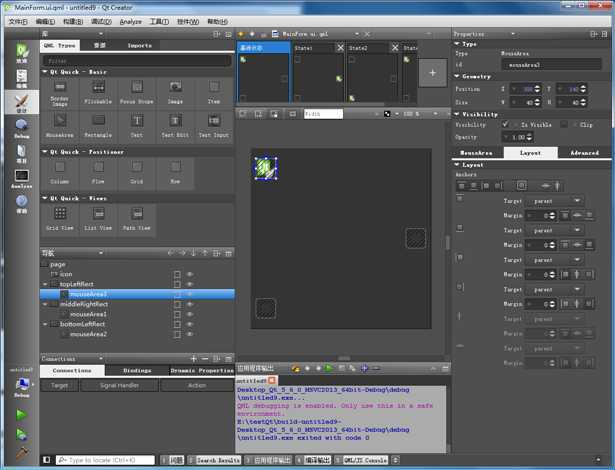
Task: Pick the Focus Scope component
Action: tap(136, 93)
